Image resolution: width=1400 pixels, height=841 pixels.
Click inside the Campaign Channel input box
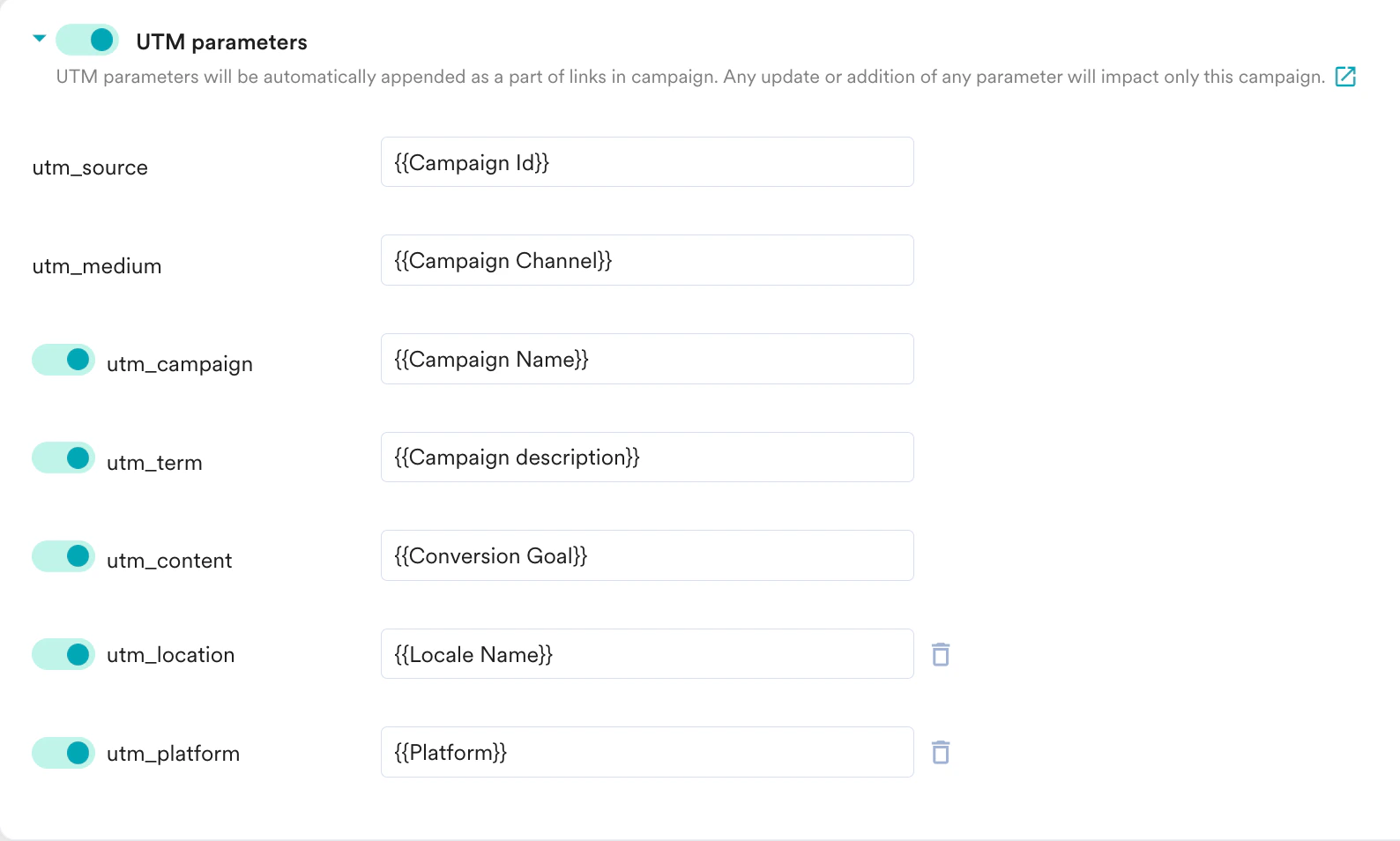tap(647, 260)
